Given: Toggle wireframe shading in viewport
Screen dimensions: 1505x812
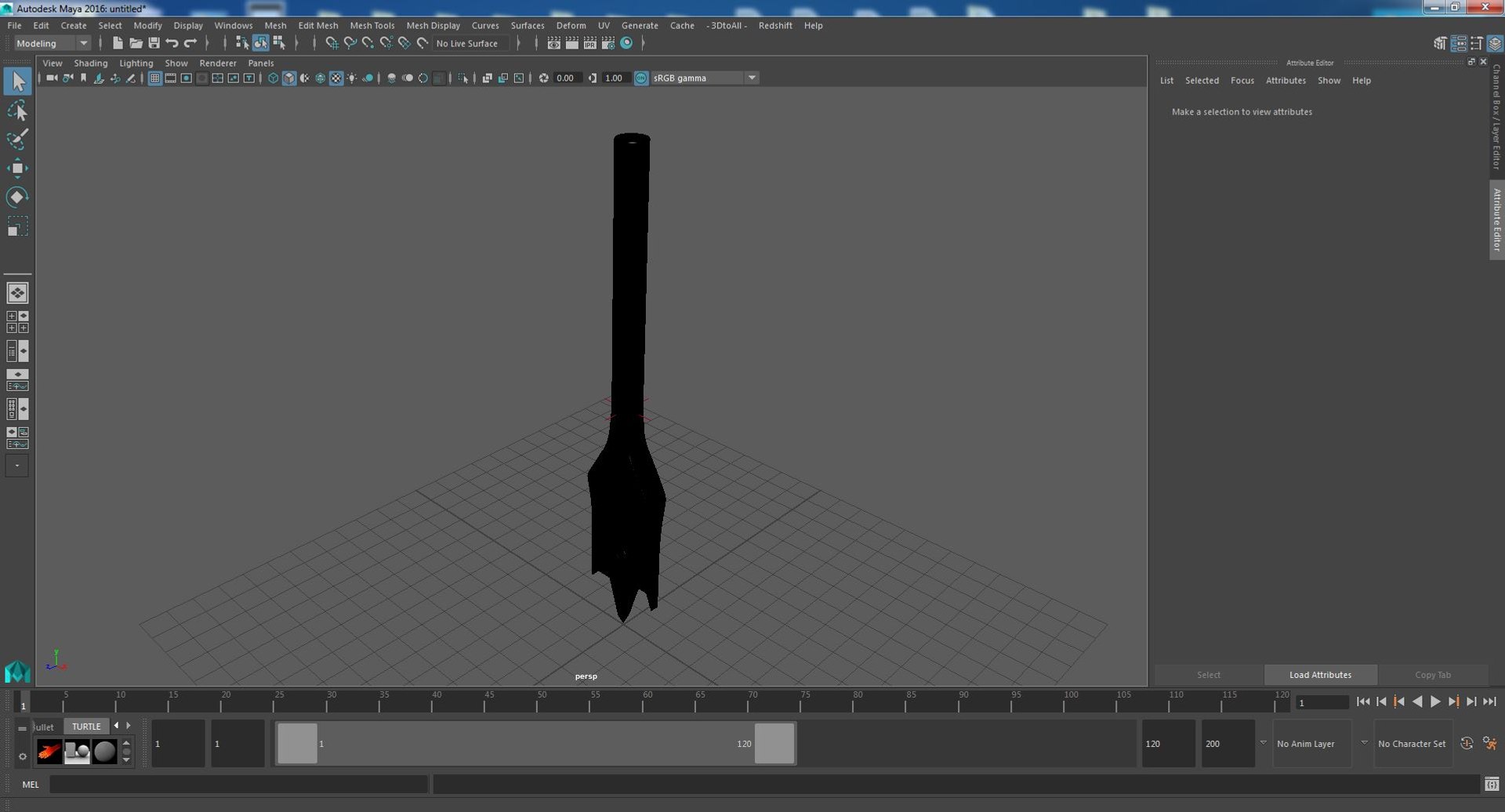Looking at the screenshot, I should (273, 78).
